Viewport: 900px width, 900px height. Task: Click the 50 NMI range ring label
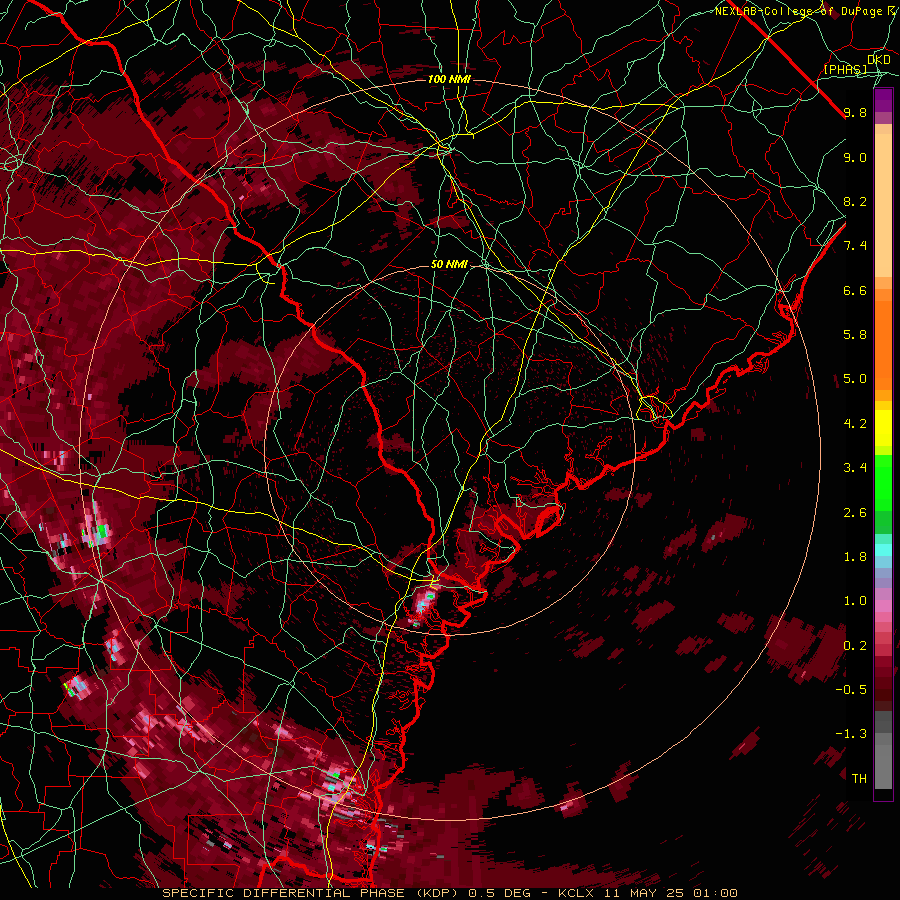pyautogui.click(x=449, y=265)
